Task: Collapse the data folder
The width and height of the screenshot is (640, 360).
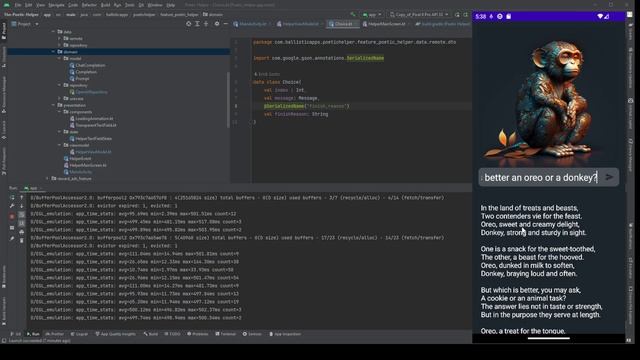Action: (x=53, y=31)
